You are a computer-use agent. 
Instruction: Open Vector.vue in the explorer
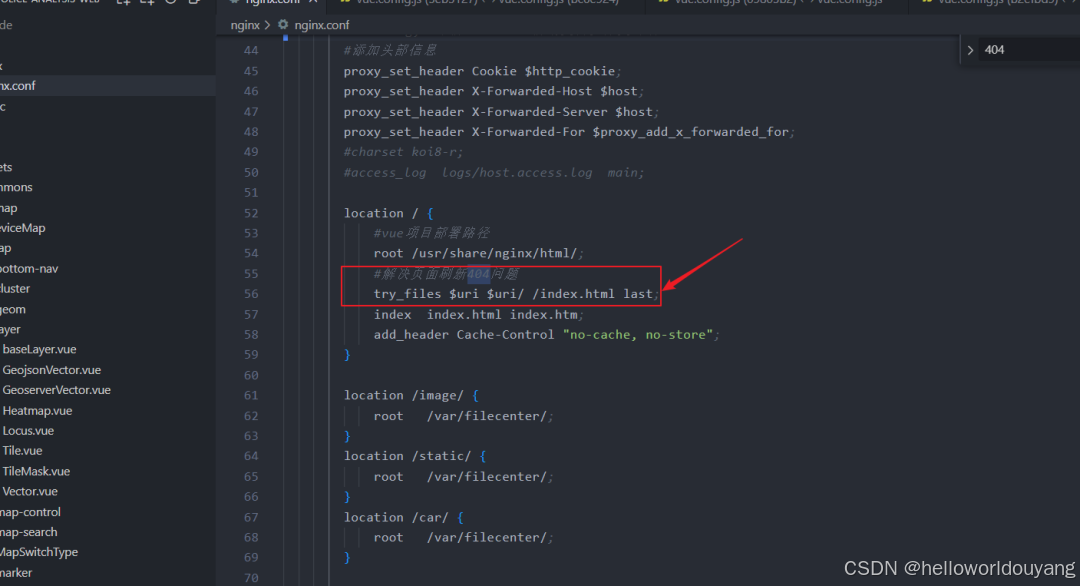(30, 491)
